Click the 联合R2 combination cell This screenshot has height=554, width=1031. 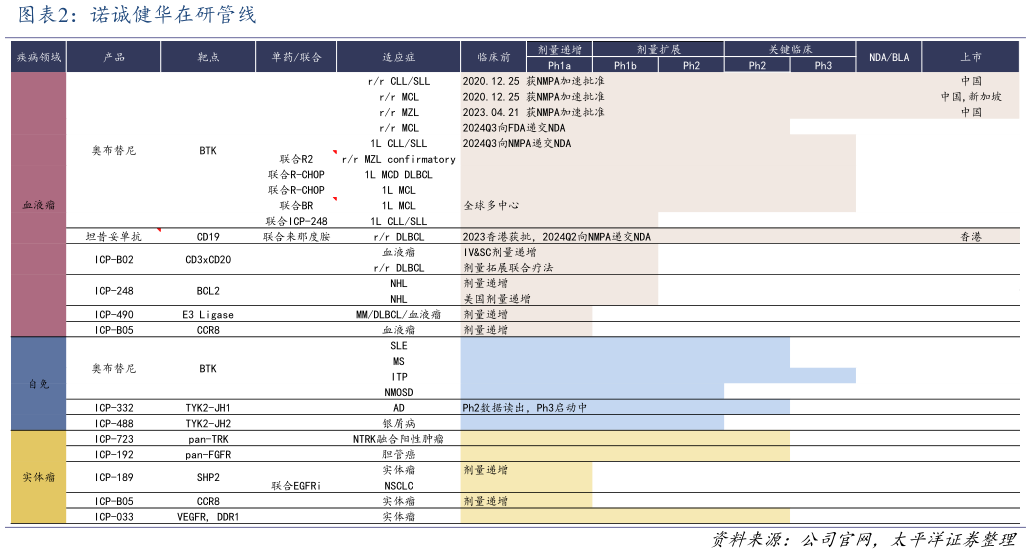click(x=297, y=159)
